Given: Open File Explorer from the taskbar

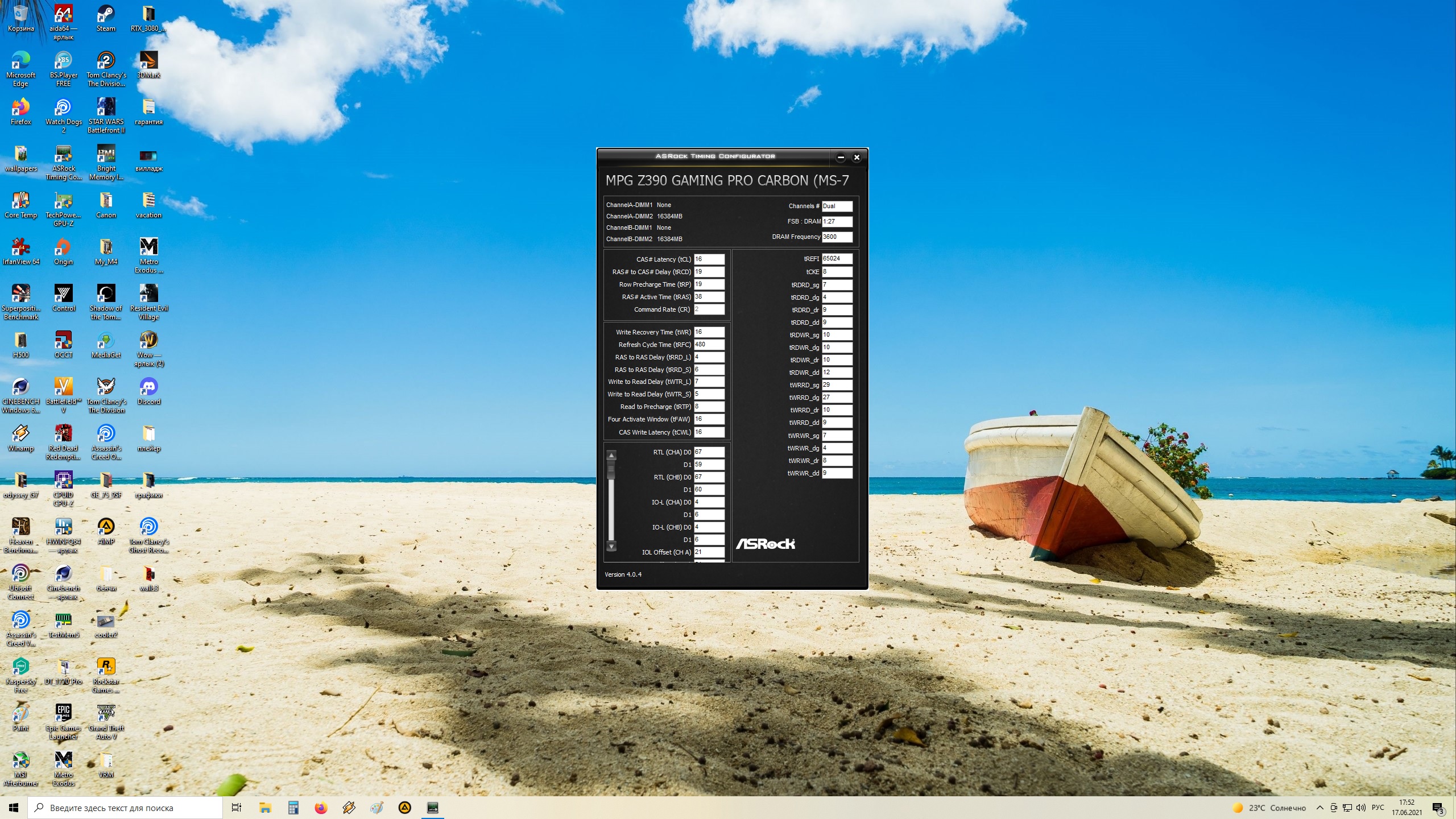Looking at the screenshot, I should pyautogui.click(x=265, y=808).
